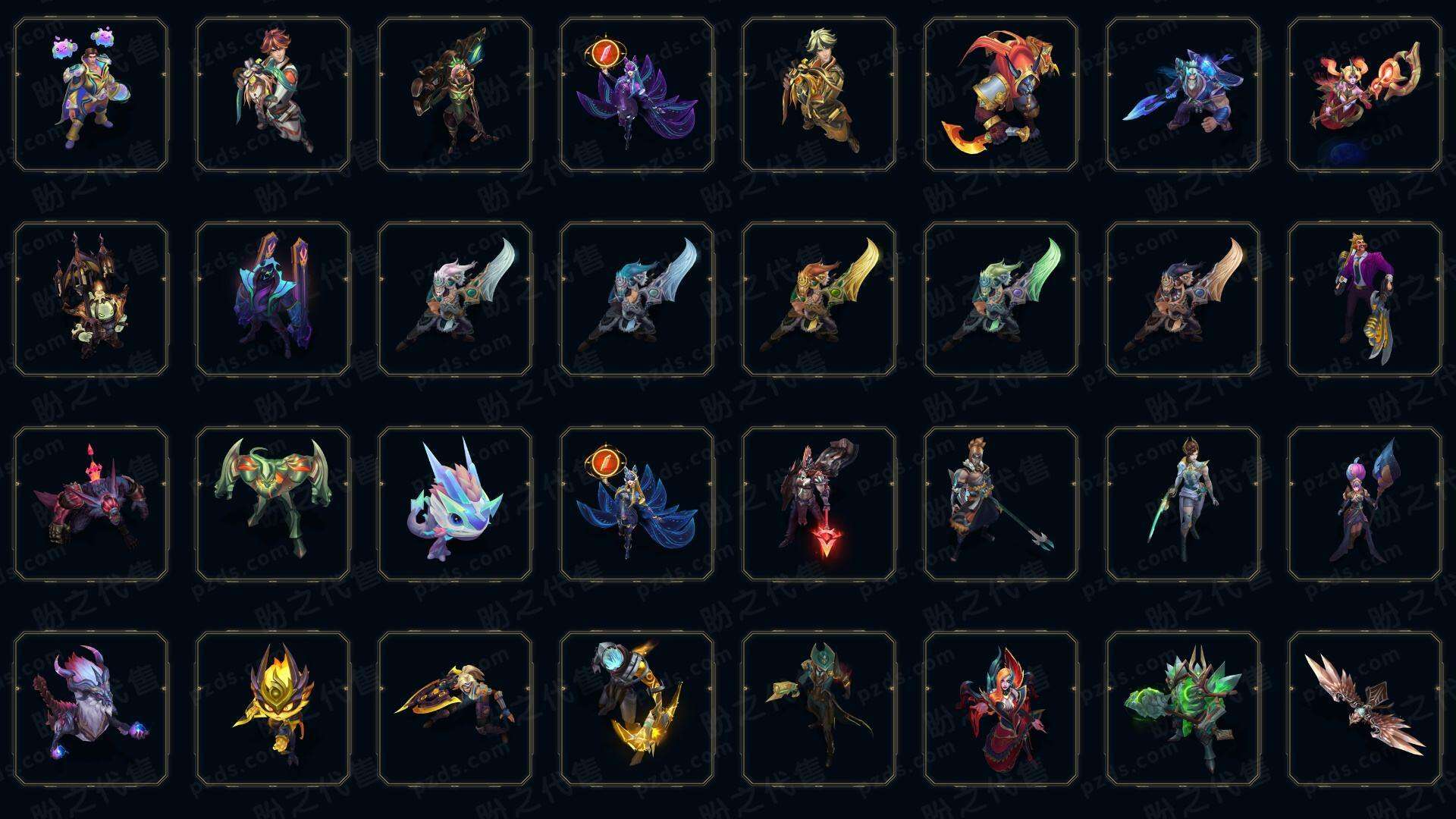
Task: Select the green winged armor creature thumbnail
Action: pos(273,504)
